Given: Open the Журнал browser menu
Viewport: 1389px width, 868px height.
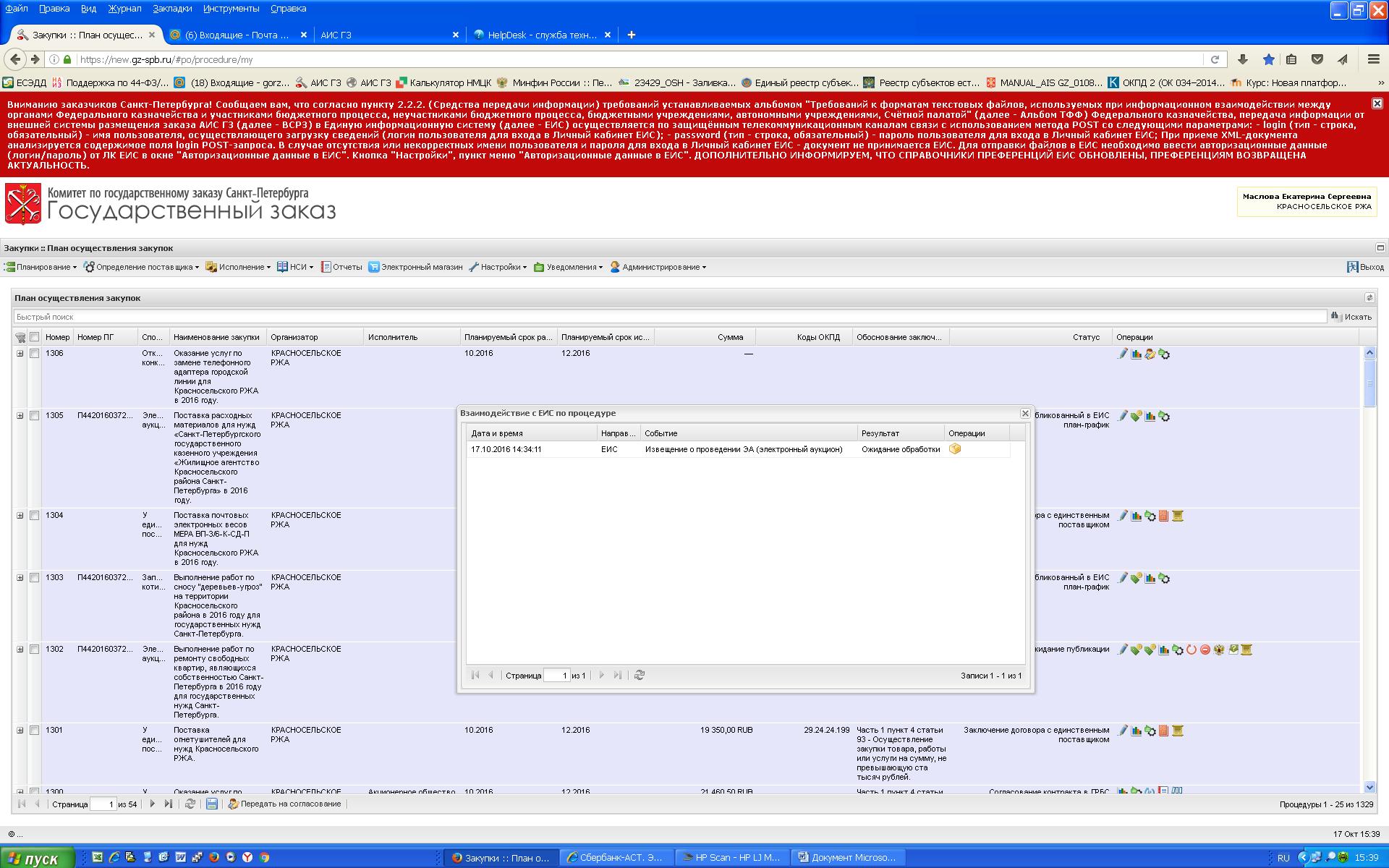Looking at the screenshot, I should click(x=124, y=9).
